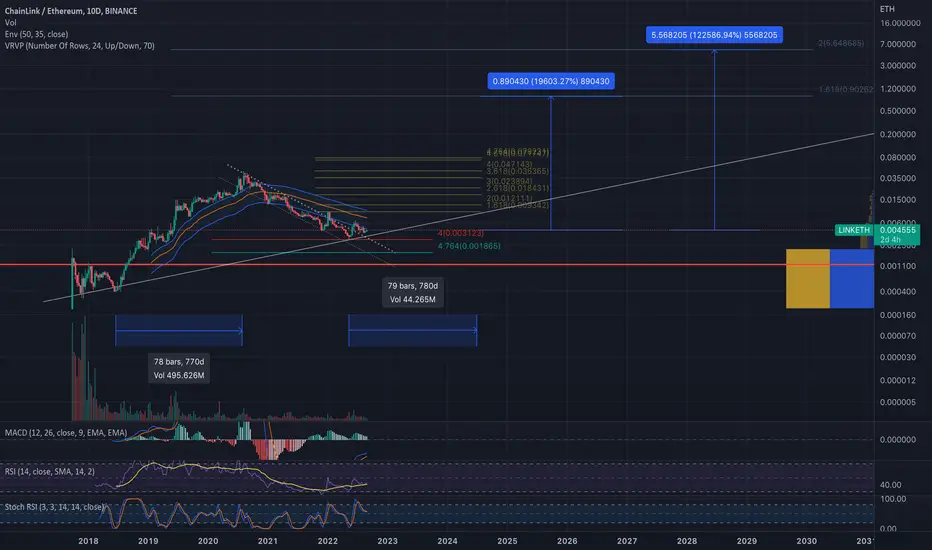Click the RSI (14, close, SMA, 14, 2) label

click(x=49, y=471)
